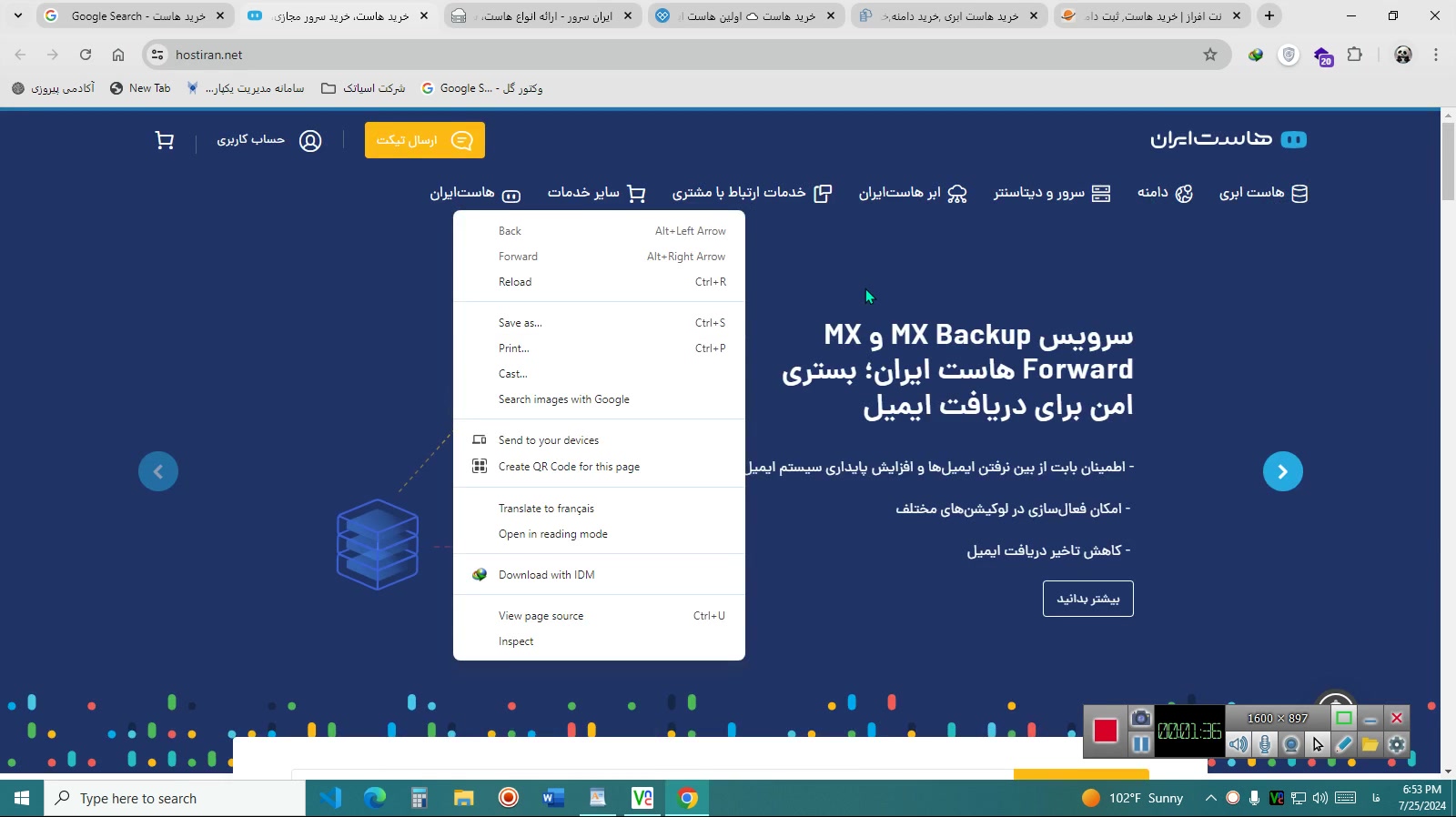Screen dimensions: 1456x817
Task: Expand the سایر خدمات navigation menu
Action: pyautogui.click(x=596, y=193)
